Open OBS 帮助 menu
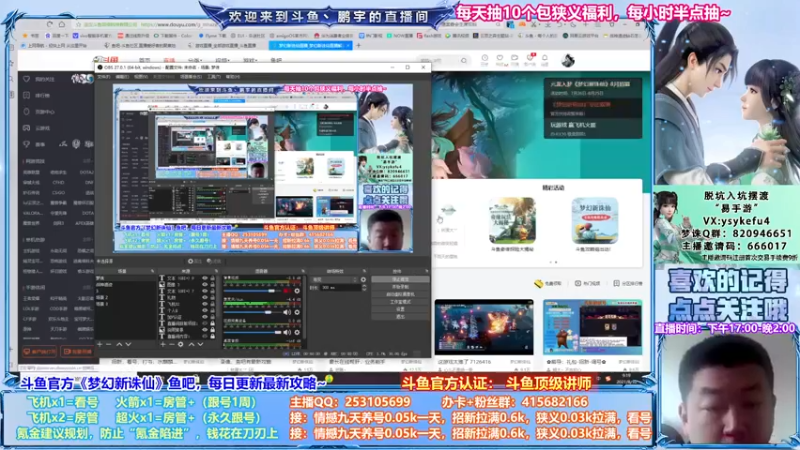Viewport: 800px width, 450px height. tap(233, 77)
